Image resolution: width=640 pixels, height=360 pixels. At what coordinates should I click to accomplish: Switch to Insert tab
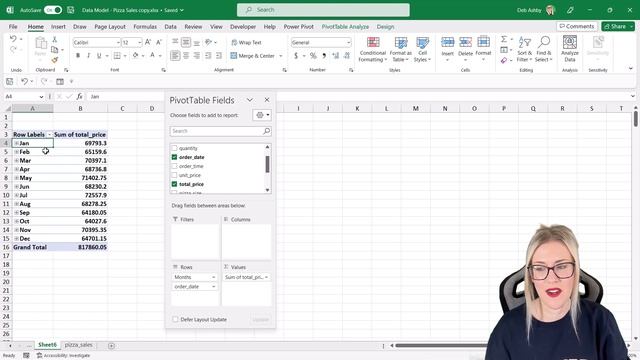point(58,27)
